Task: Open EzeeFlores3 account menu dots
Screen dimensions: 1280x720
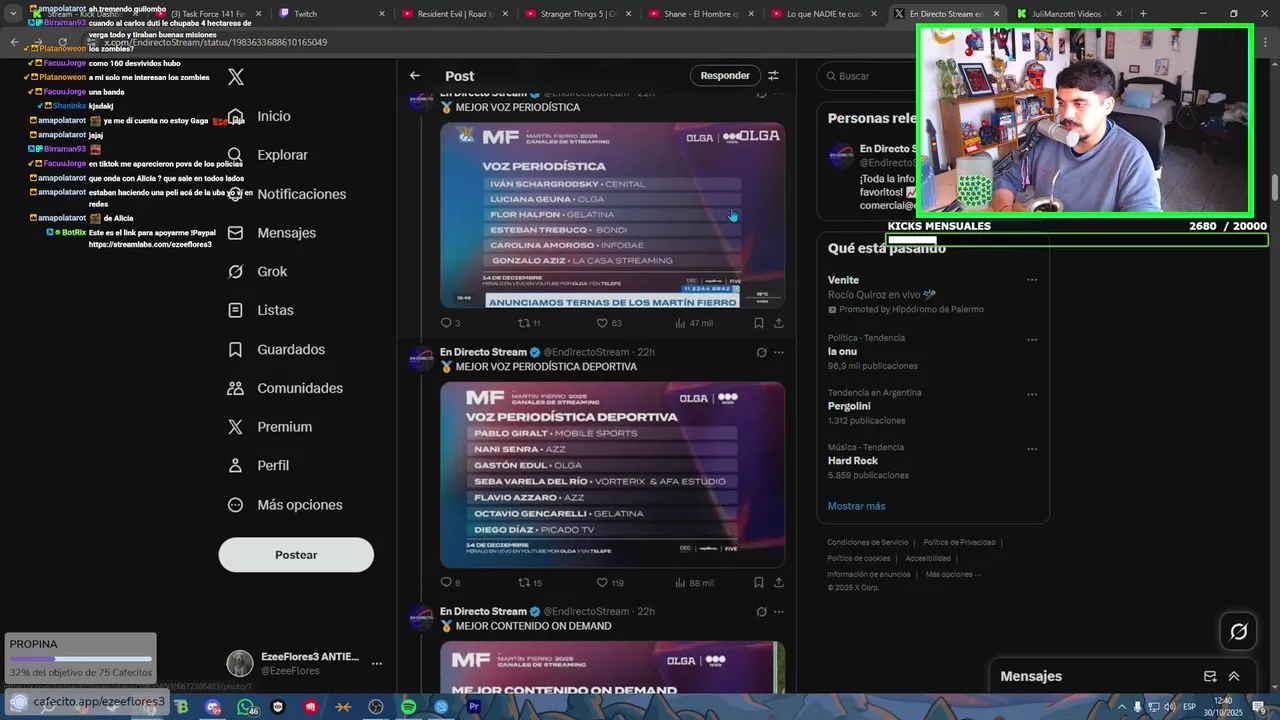Action: tap(377, 663)
